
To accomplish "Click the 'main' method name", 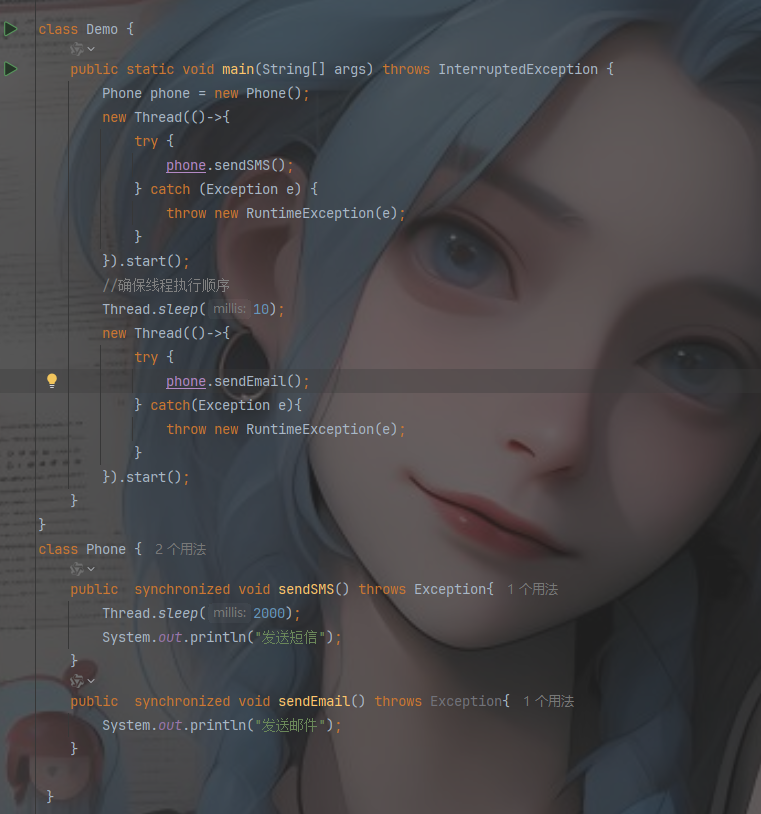I will tap(238, 69).
